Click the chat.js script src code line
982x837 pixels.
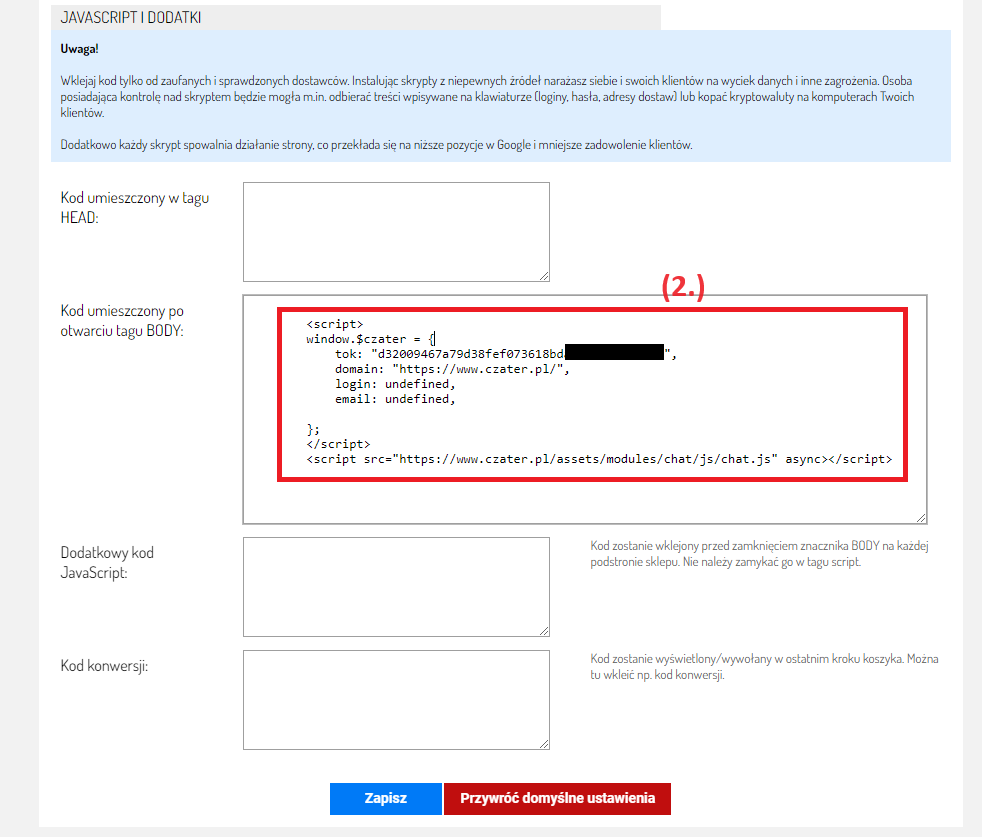click(599, 459)
